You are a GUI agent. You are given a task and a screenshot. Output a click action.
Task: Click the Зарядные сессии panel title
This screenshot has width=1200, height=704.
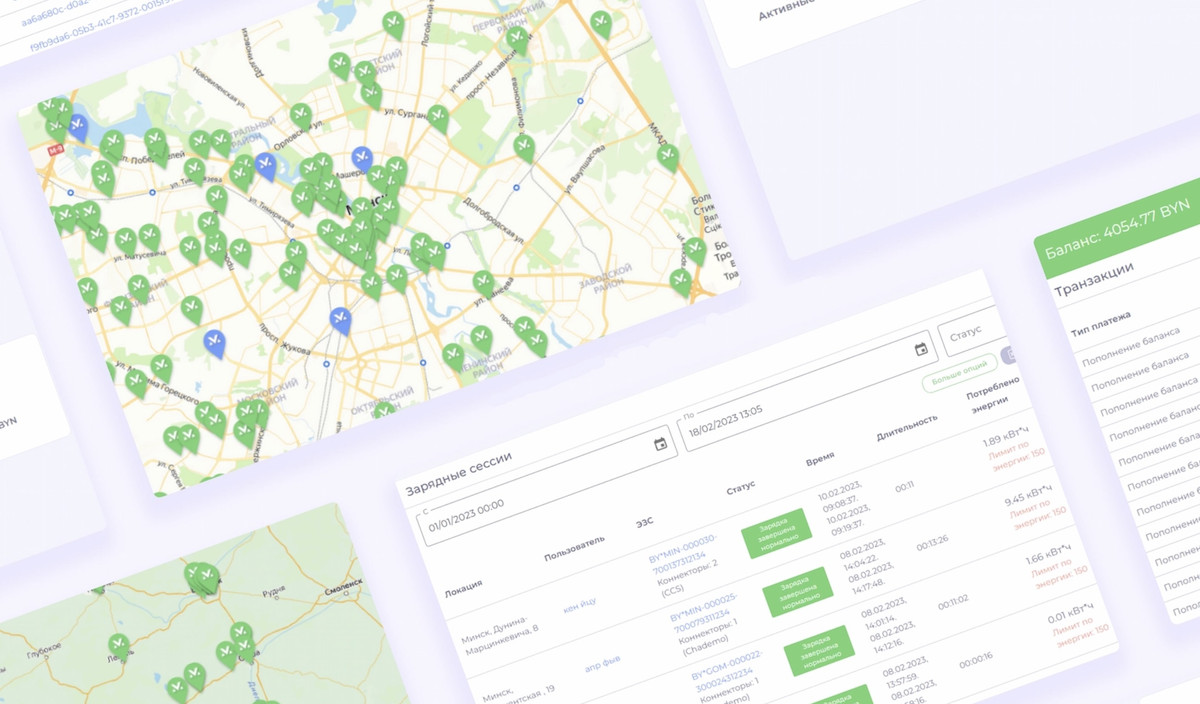458,474
